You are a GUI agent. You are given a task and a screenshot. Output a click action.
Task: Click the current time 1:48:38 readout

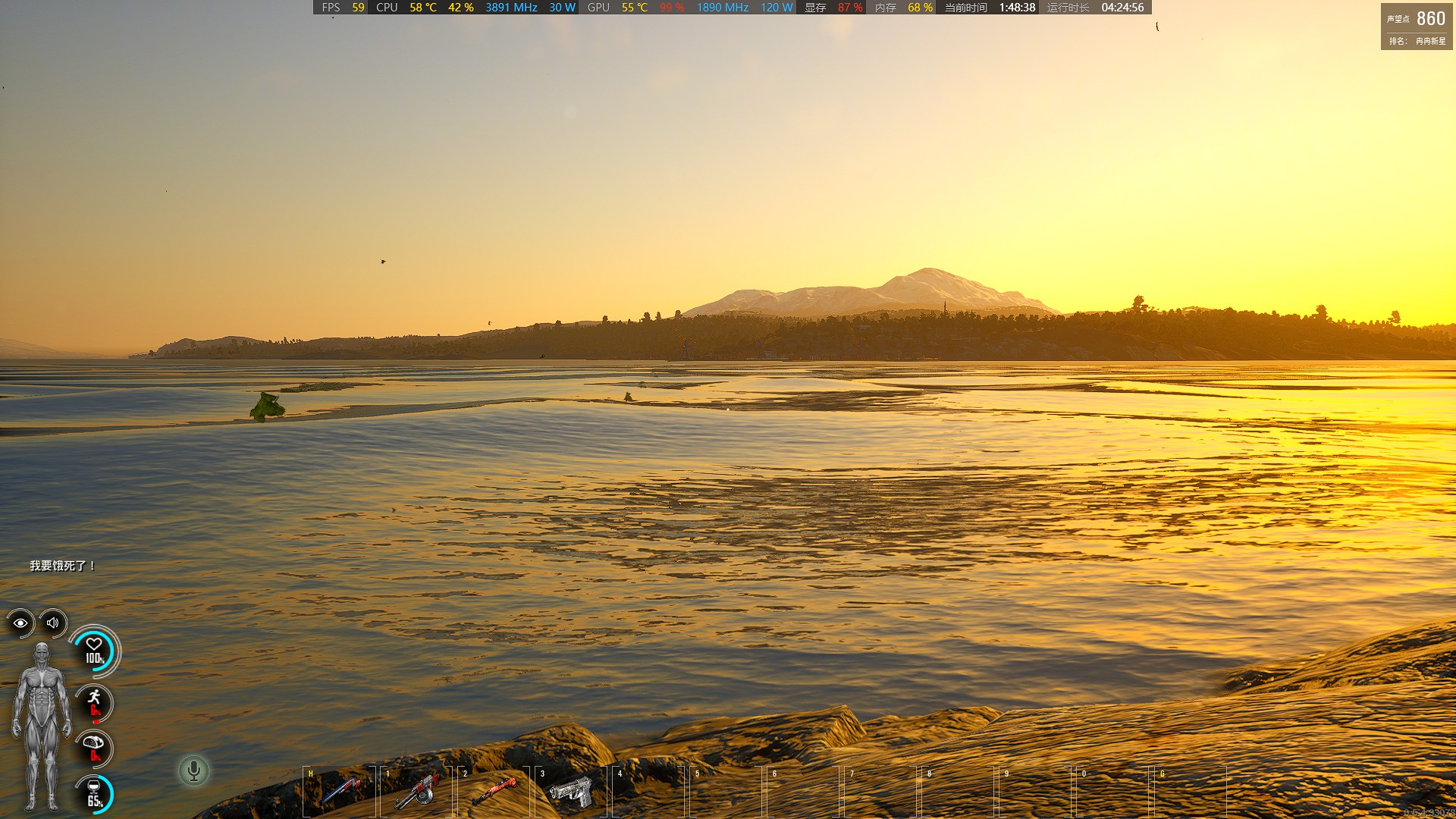[x=1017, y=8]
